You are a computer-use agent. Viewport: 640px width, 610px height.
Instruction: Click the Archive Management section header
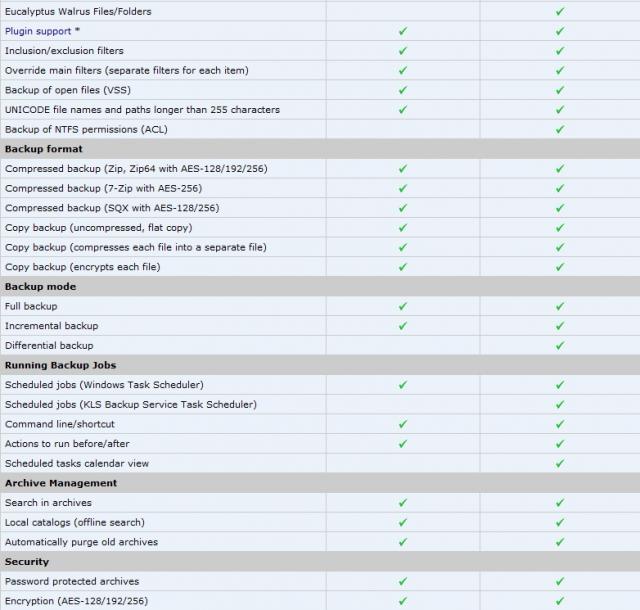click(x=61, y=483)
